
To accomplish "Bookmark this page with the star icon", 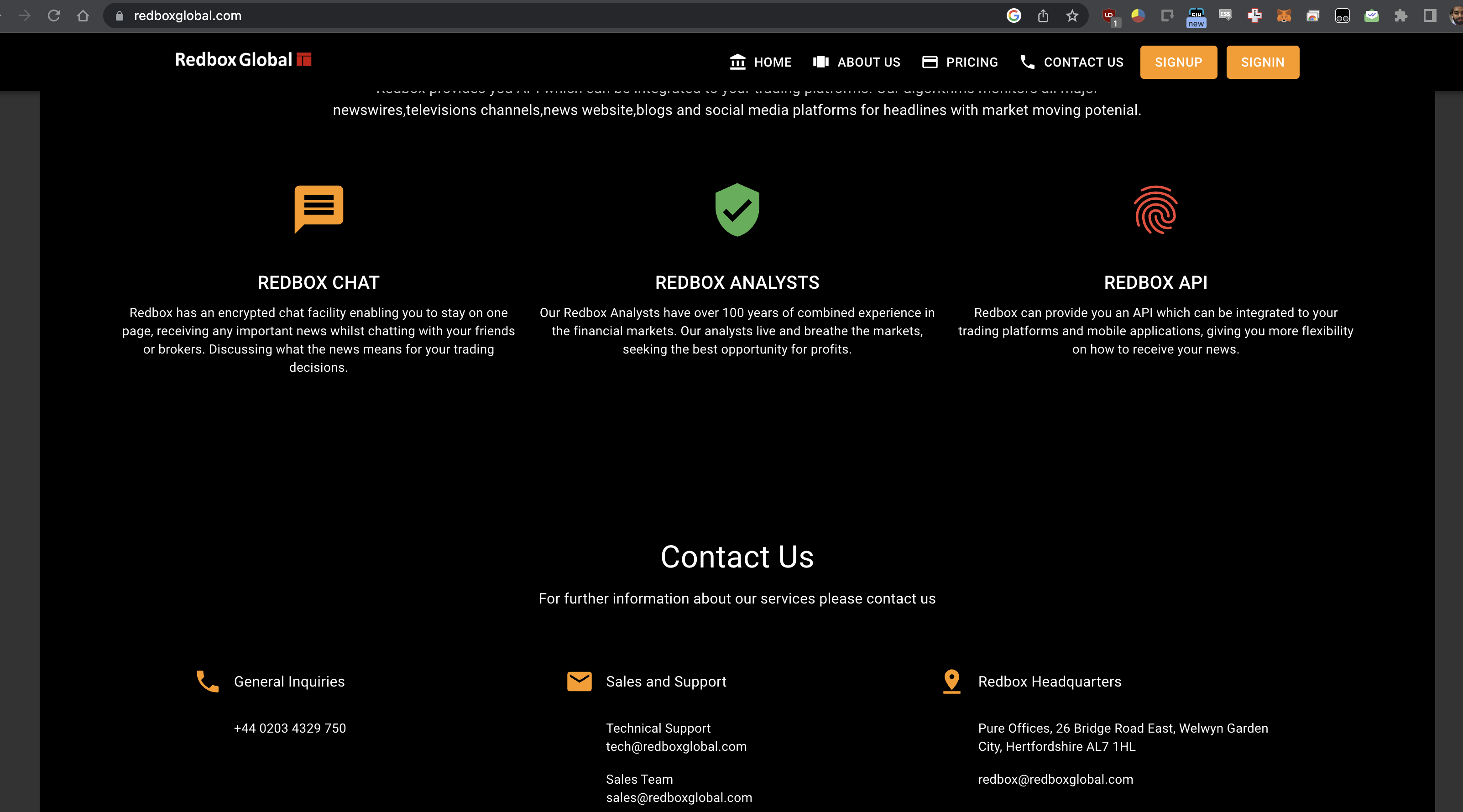I will (1071, 16).
